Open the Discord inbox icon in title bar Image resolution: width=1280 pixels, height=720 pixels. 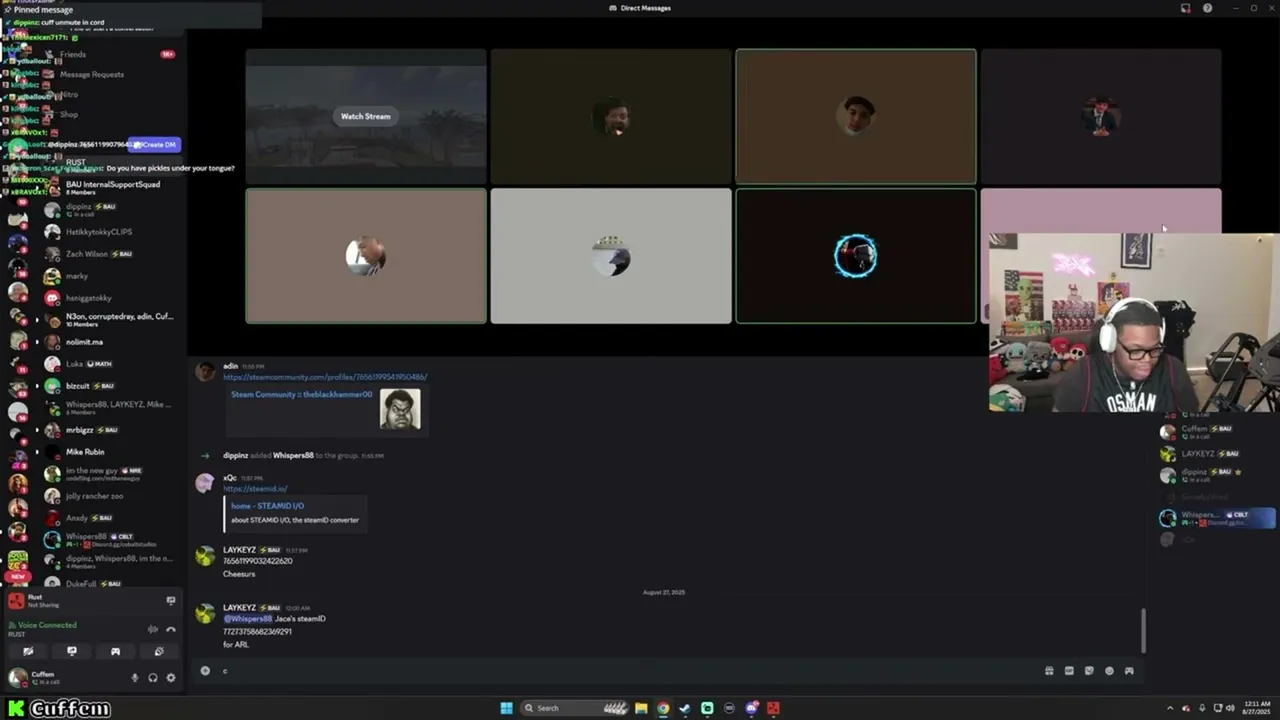click(1186, 8)
